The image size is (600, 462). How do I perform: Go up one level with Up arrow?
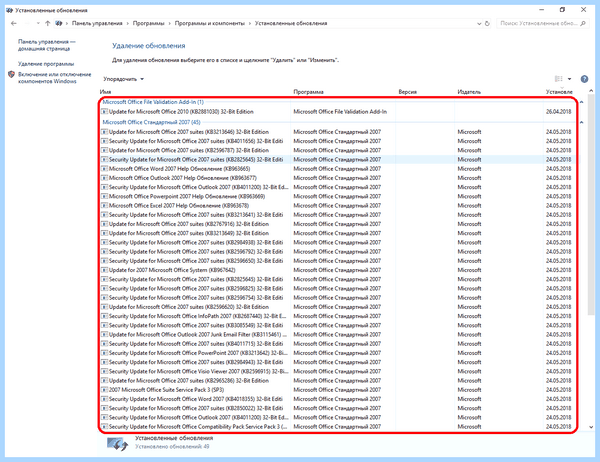click(x=47, y=23)
